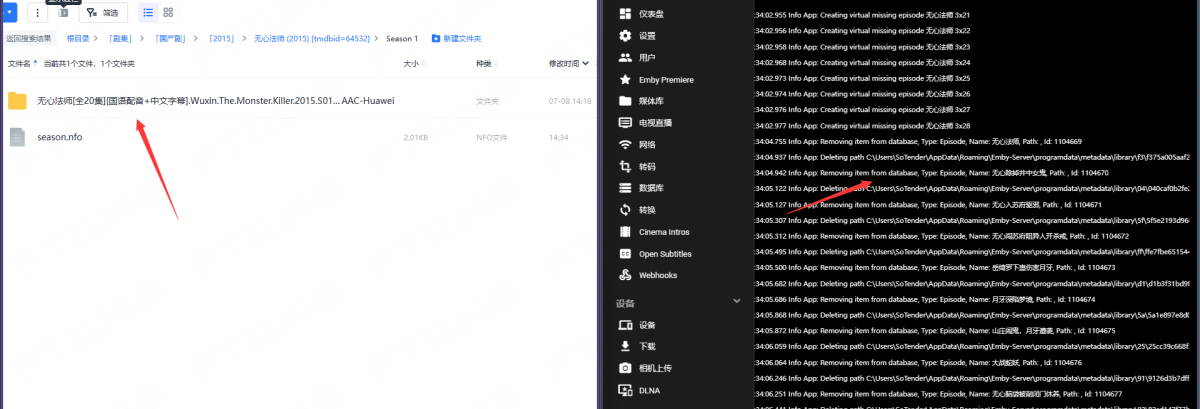Click the 仪表盘 dashboard icon
The height and width of the screenshot is (409, 1200).
click(625, 14)
